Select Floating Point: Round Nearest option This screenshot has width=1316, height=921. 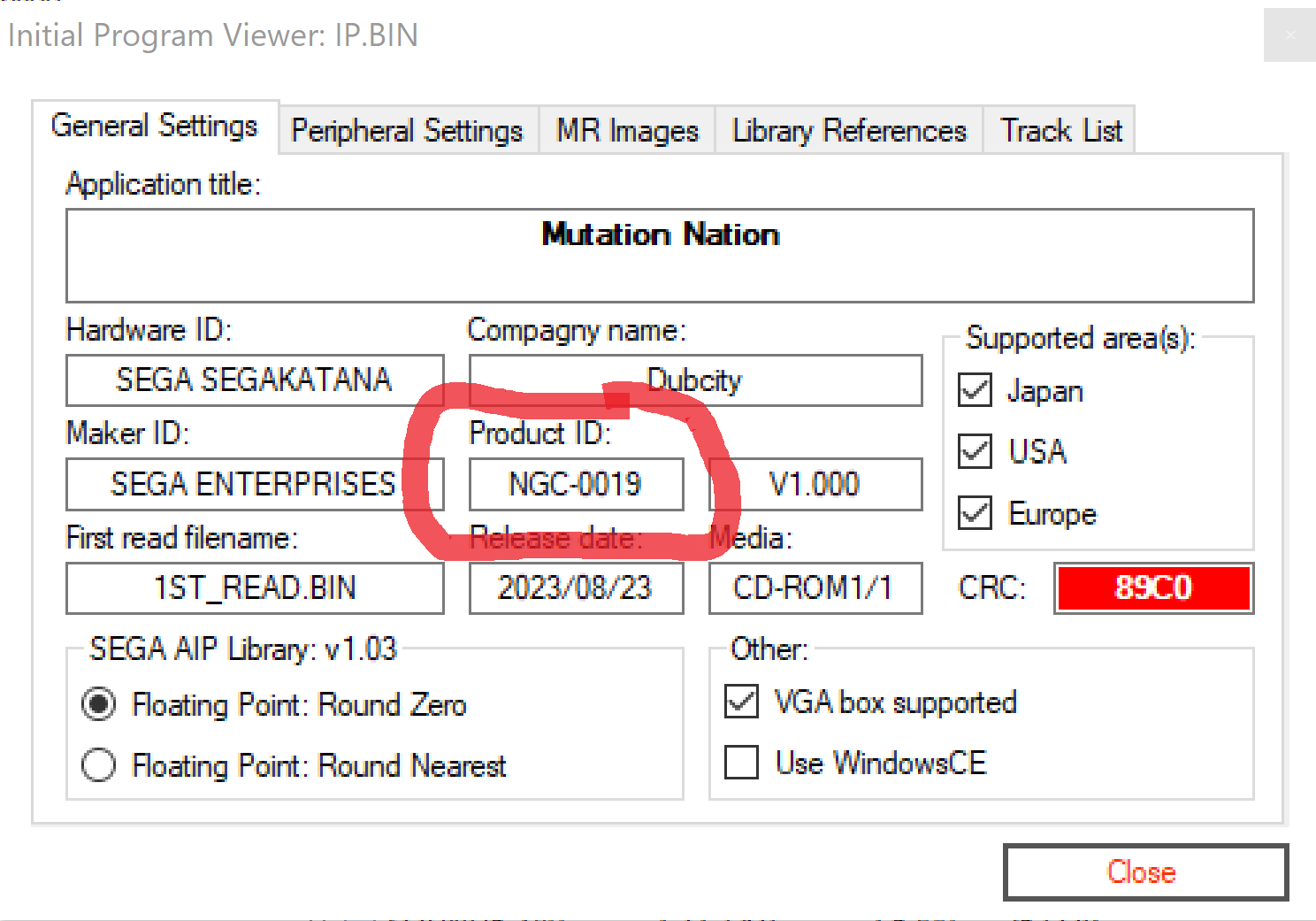tap(98, 765)
